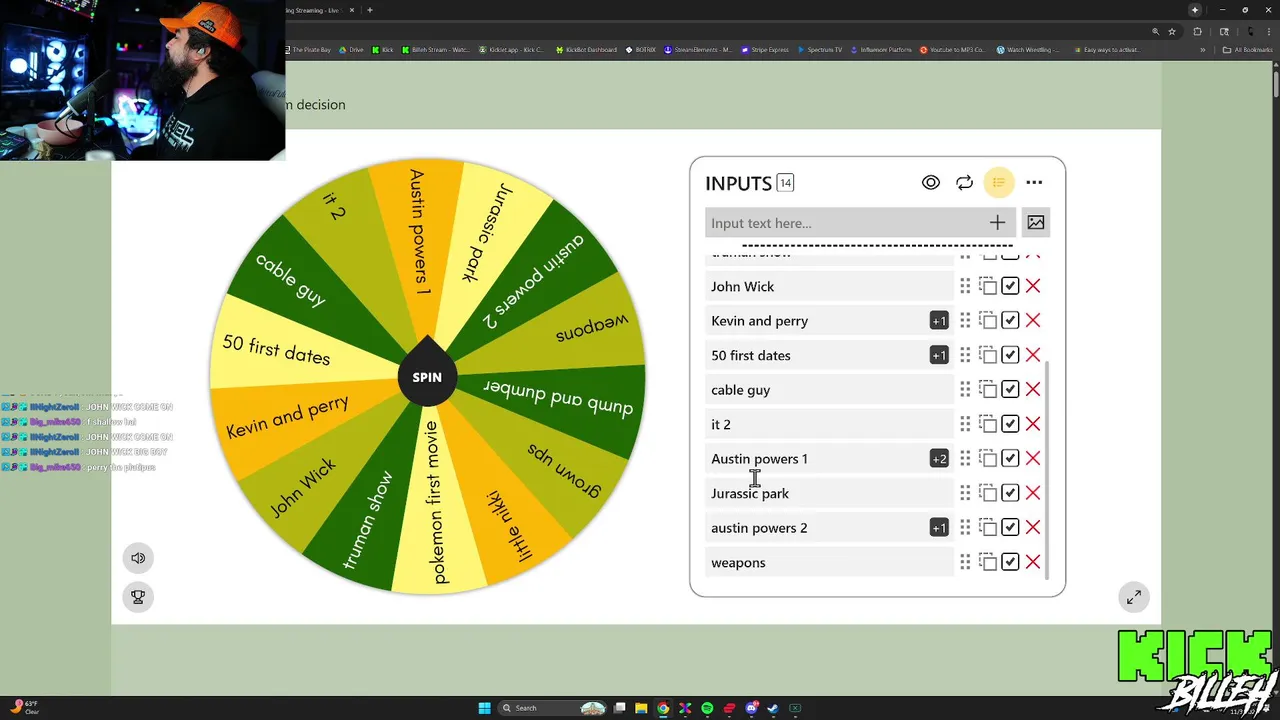
Task: Click the inputs list scrollbar
Action: 1048,470
